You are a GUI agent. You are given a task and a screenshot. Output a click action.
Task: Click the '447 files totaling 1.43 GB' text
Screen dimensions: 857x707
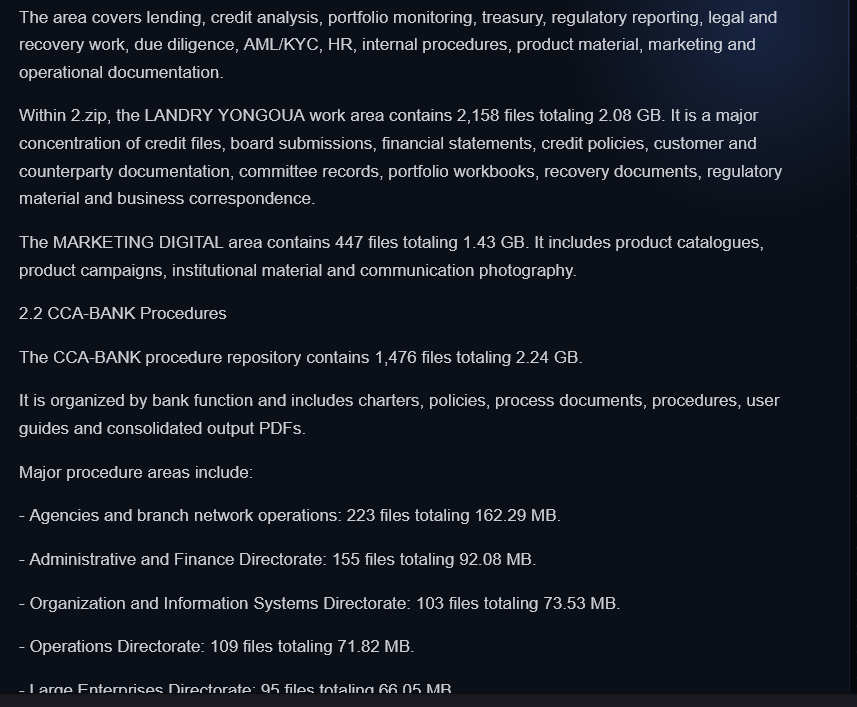coord(430,243)
